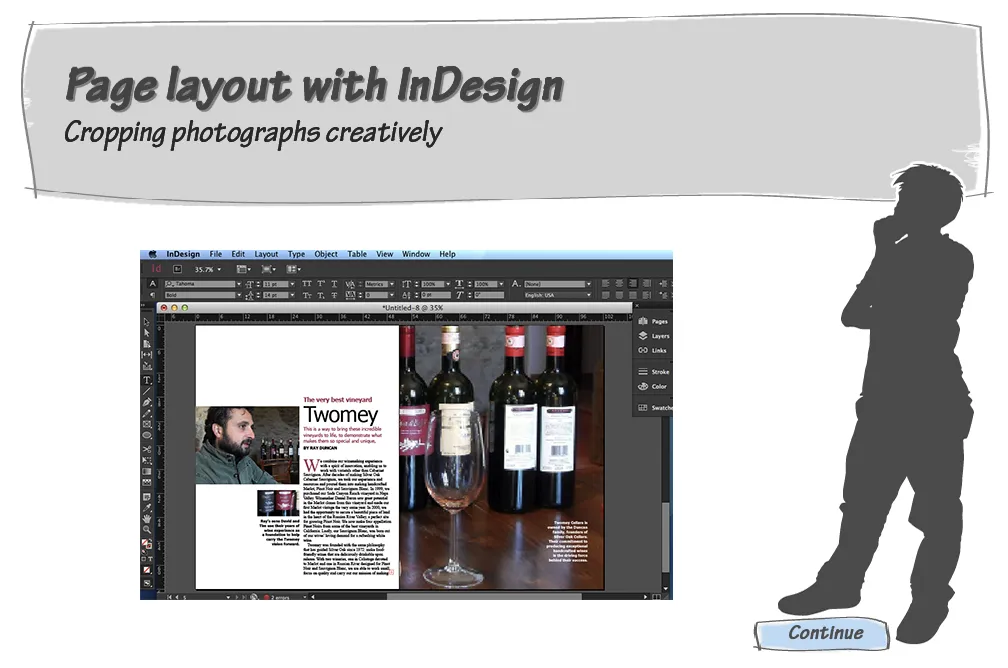Toggle strikethrough formatting
The image size is (1008, 668).
(x=335, y=294)
